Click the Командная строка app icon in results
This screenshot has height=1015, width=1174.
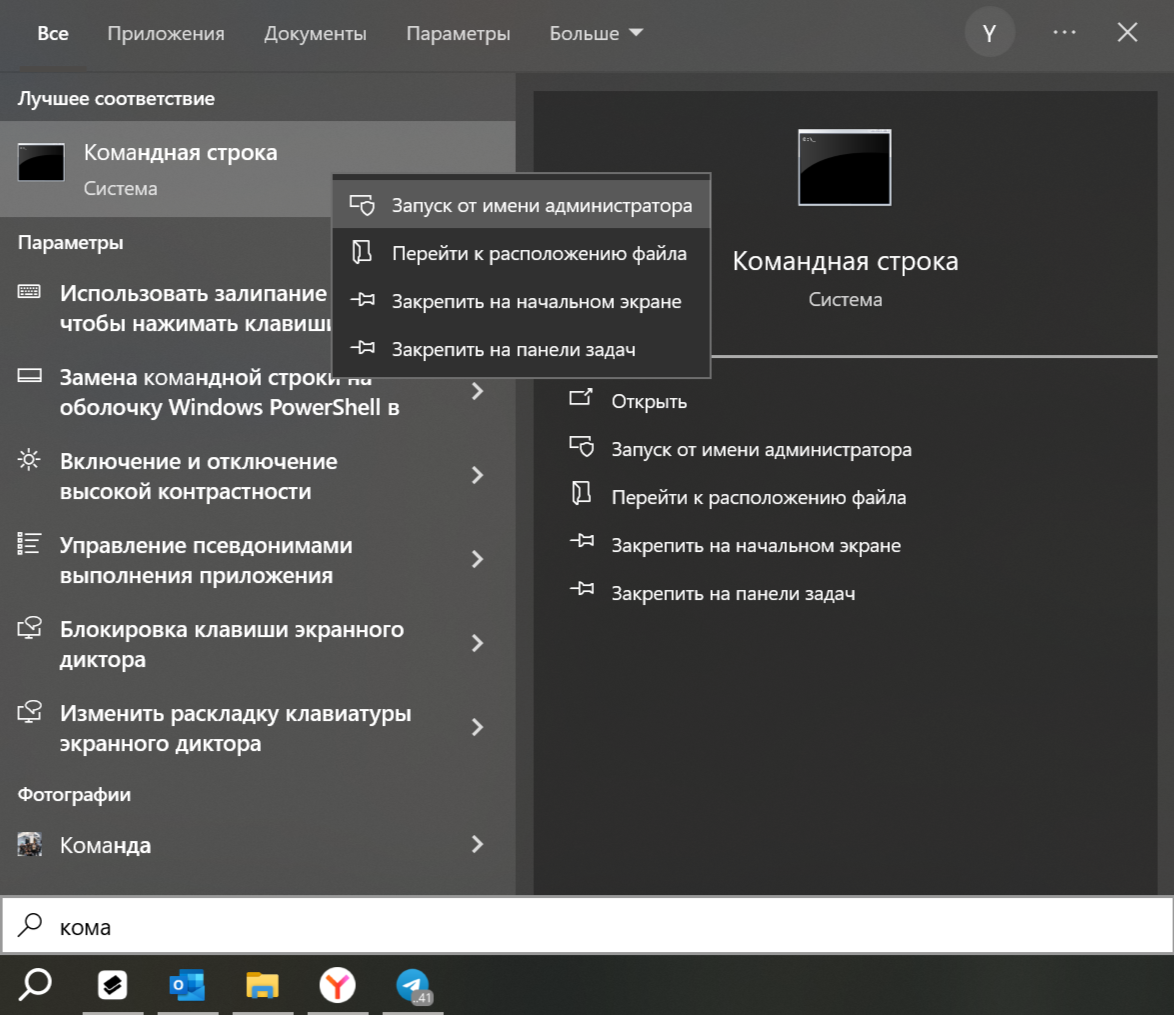(41, 161)
